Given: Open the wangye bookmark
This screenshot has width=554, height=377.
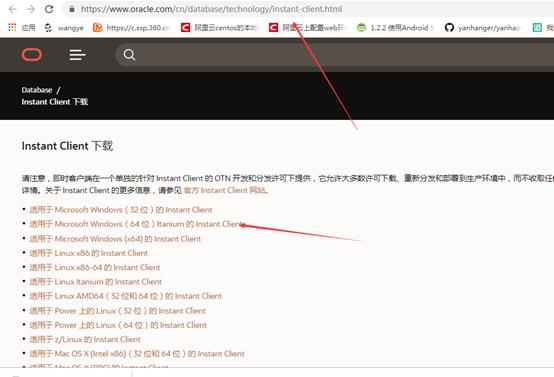Looking at the screenshot, I should click(x=64, y=28).
